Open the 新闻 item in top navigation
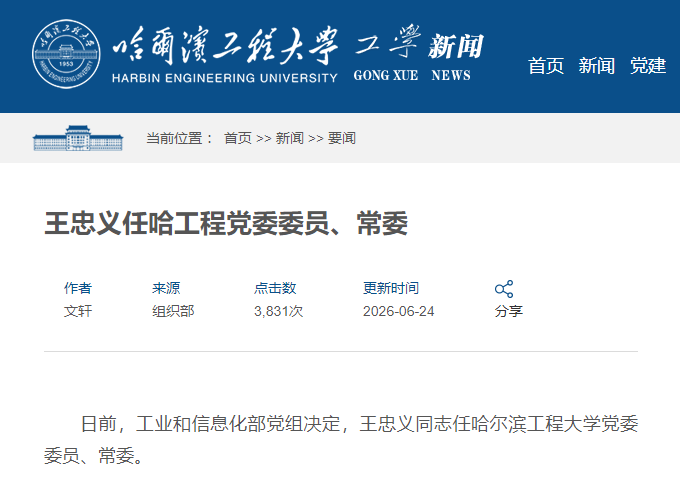The height and width of the screenshot is (488, 680). pos(597,66)
